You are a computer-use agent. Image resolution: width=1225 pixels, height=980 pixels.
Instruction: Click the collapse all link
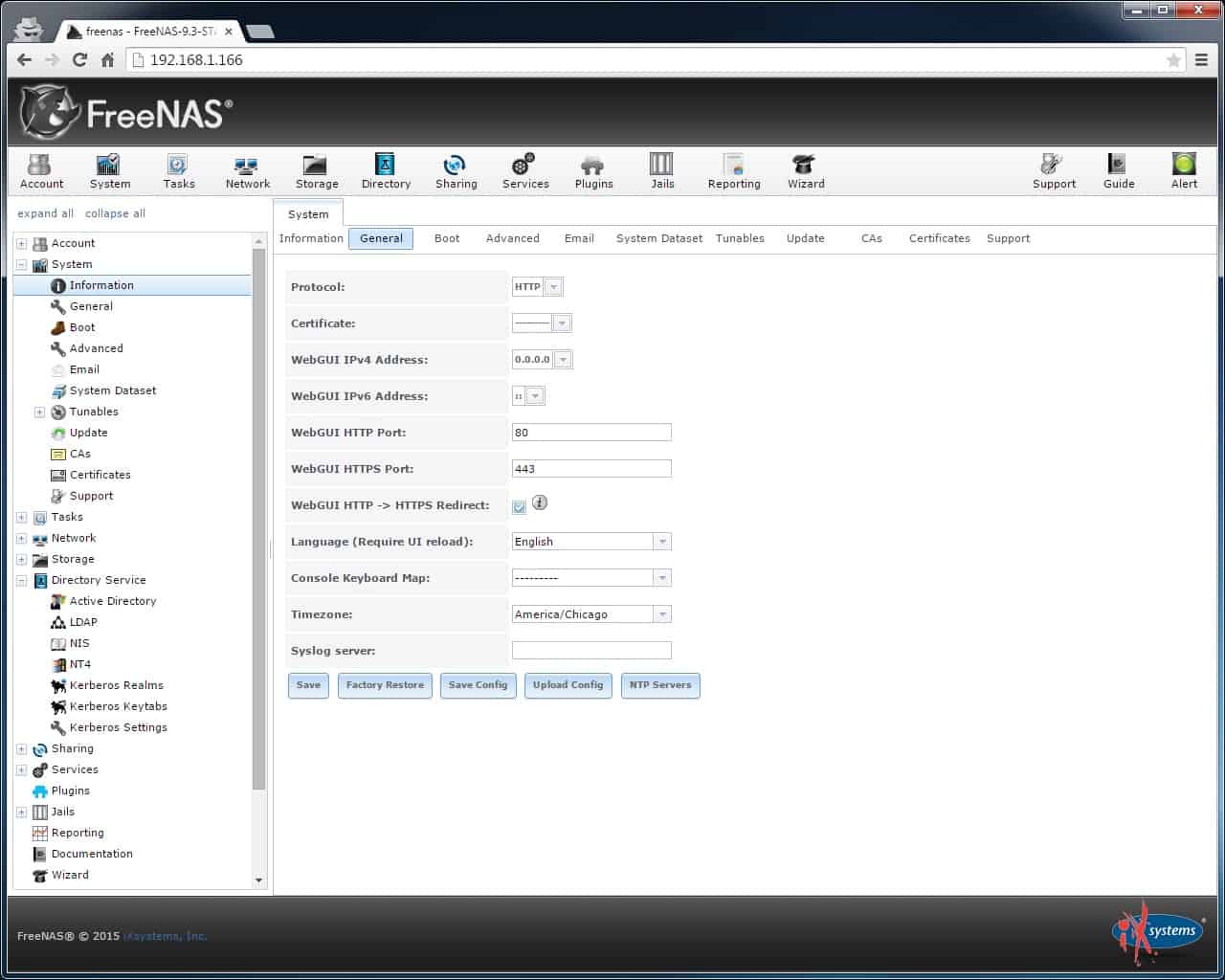pos(115,213)
